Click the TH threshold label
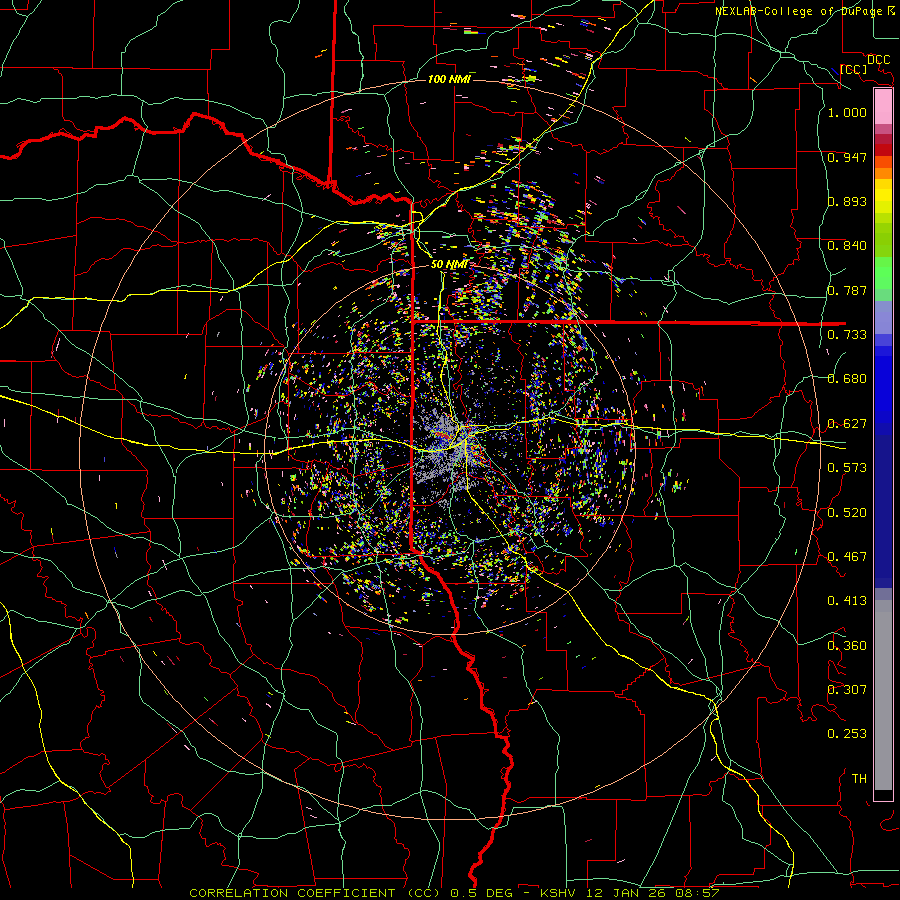 point(859,779)
